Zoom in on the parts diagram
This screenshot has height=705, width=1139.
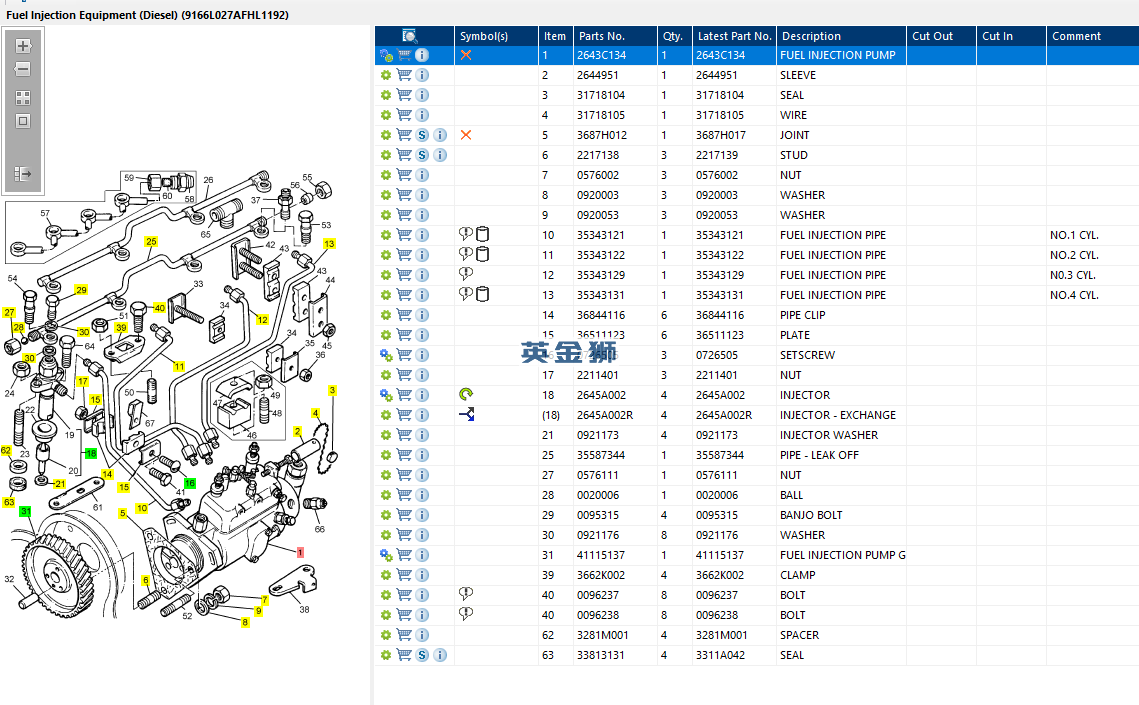coord(23,46)
